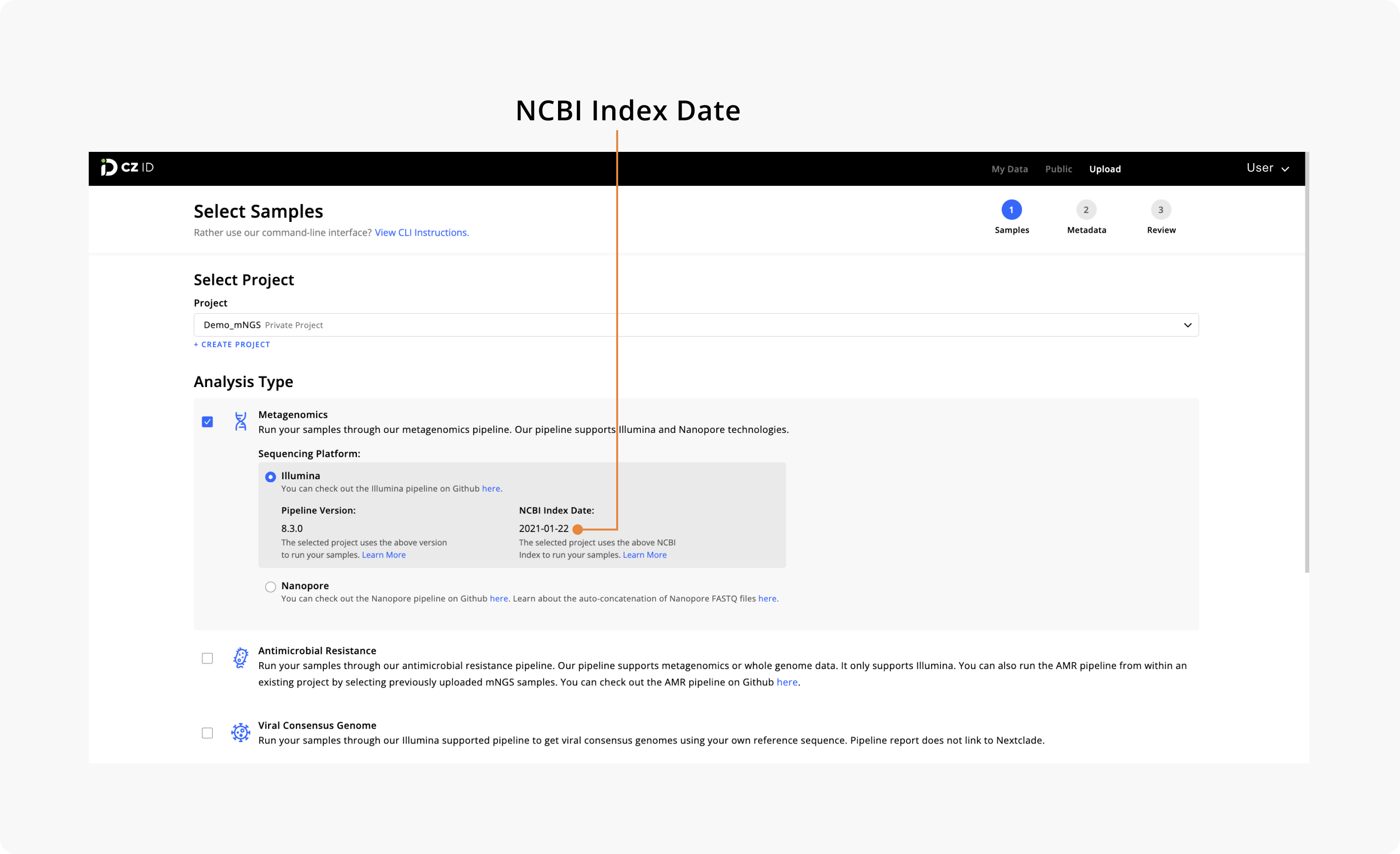The height and width of the screenshot is (854, 1400).
Task: Uncheck the Metagenomics analysis type
Action: [208, 422]
